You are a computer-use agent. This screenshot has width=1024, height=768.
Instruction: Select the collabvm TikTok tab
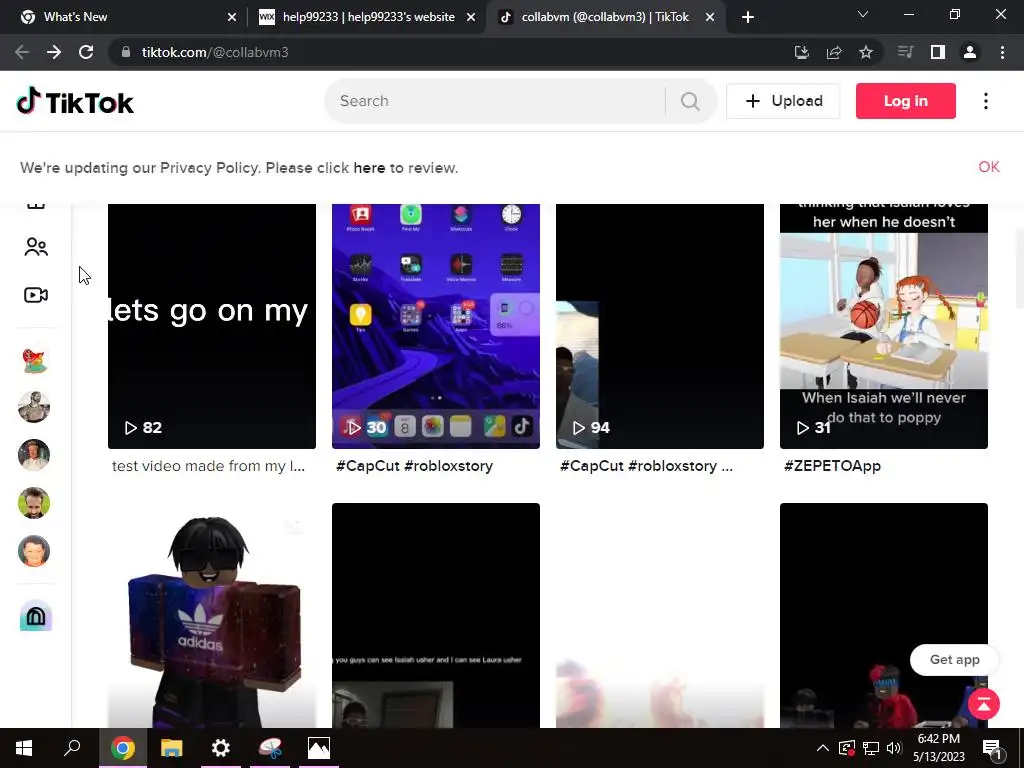click(604, 17)
